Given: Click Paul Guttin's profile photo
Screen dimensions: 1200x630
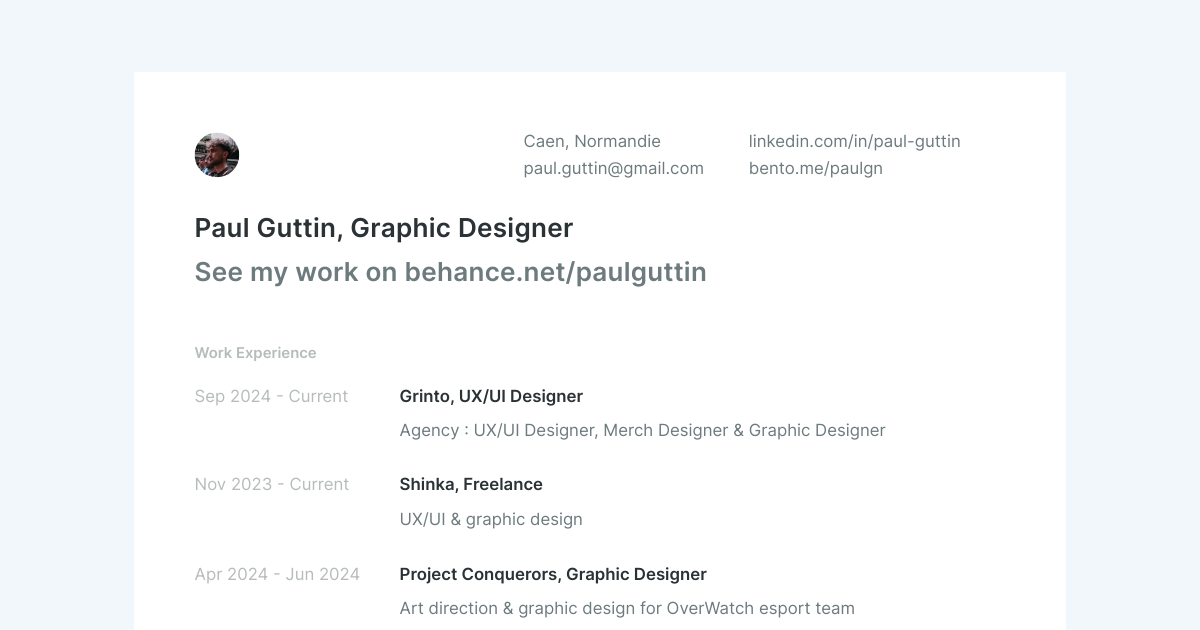Looking at the screenshot, I should click(217, 155).
